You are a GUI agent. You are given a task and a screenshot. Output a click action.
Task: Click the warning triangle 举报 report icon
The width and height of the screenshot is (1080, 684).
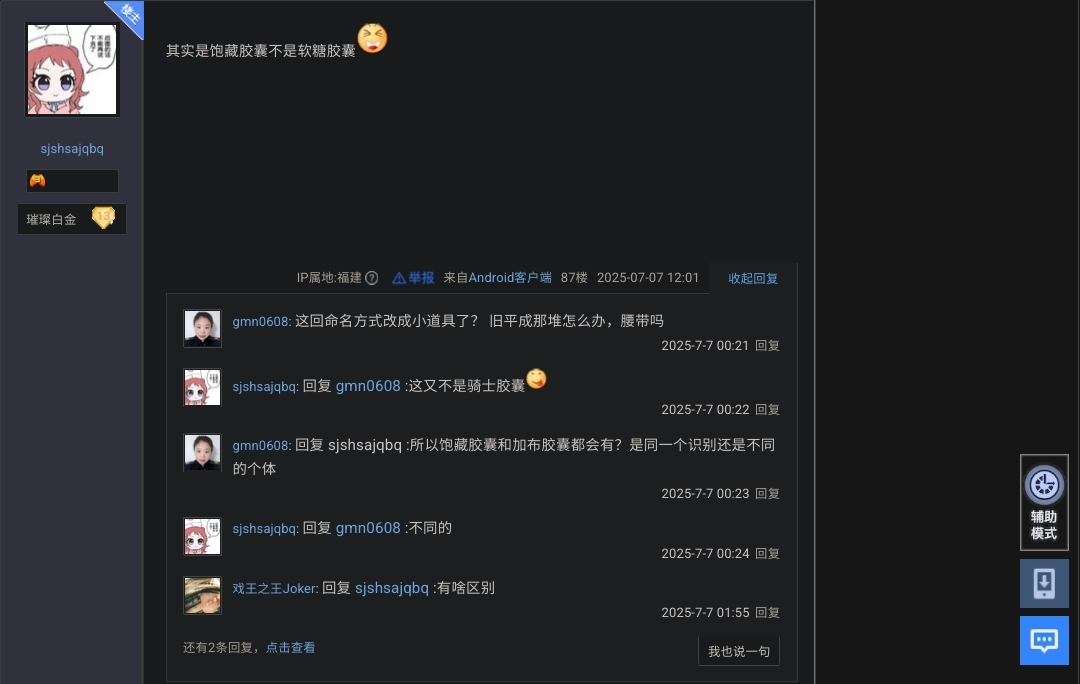coord(399,278)
